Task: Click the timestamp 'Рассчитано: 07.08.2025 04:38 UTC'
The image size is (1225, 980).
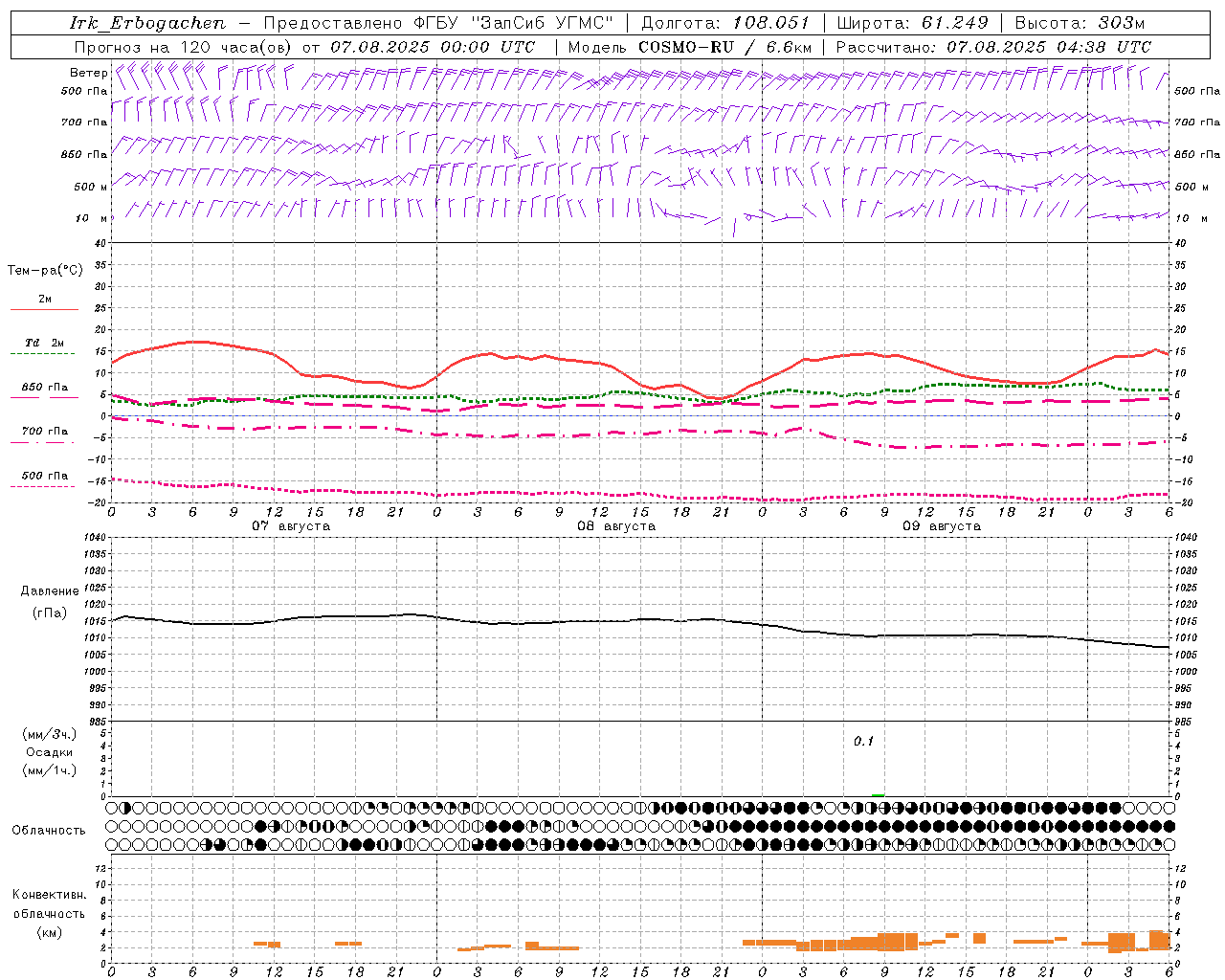Action: pyautogui.click(x=993, y=47)
